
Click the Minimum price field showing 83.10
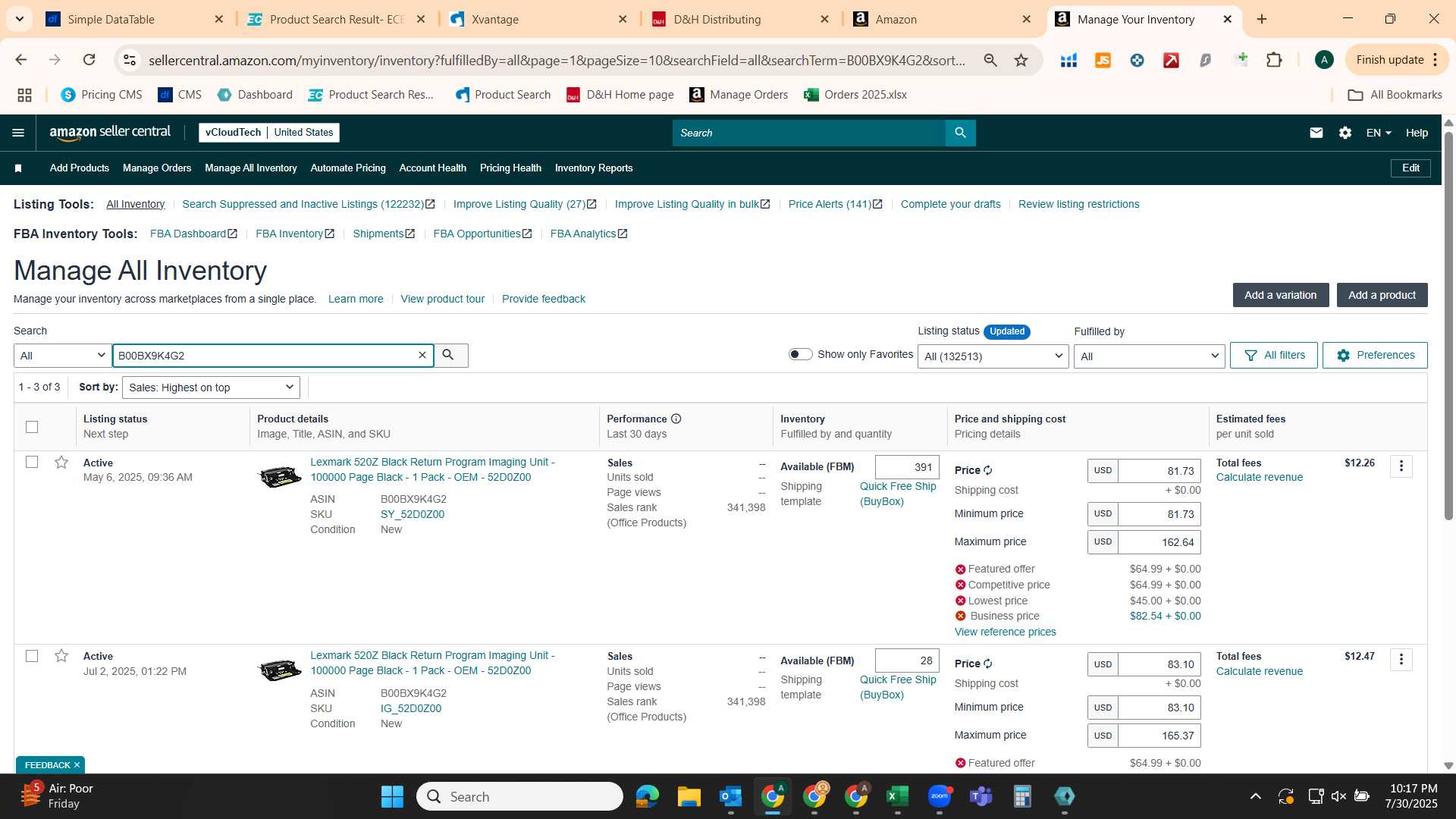click(1159, 708)
